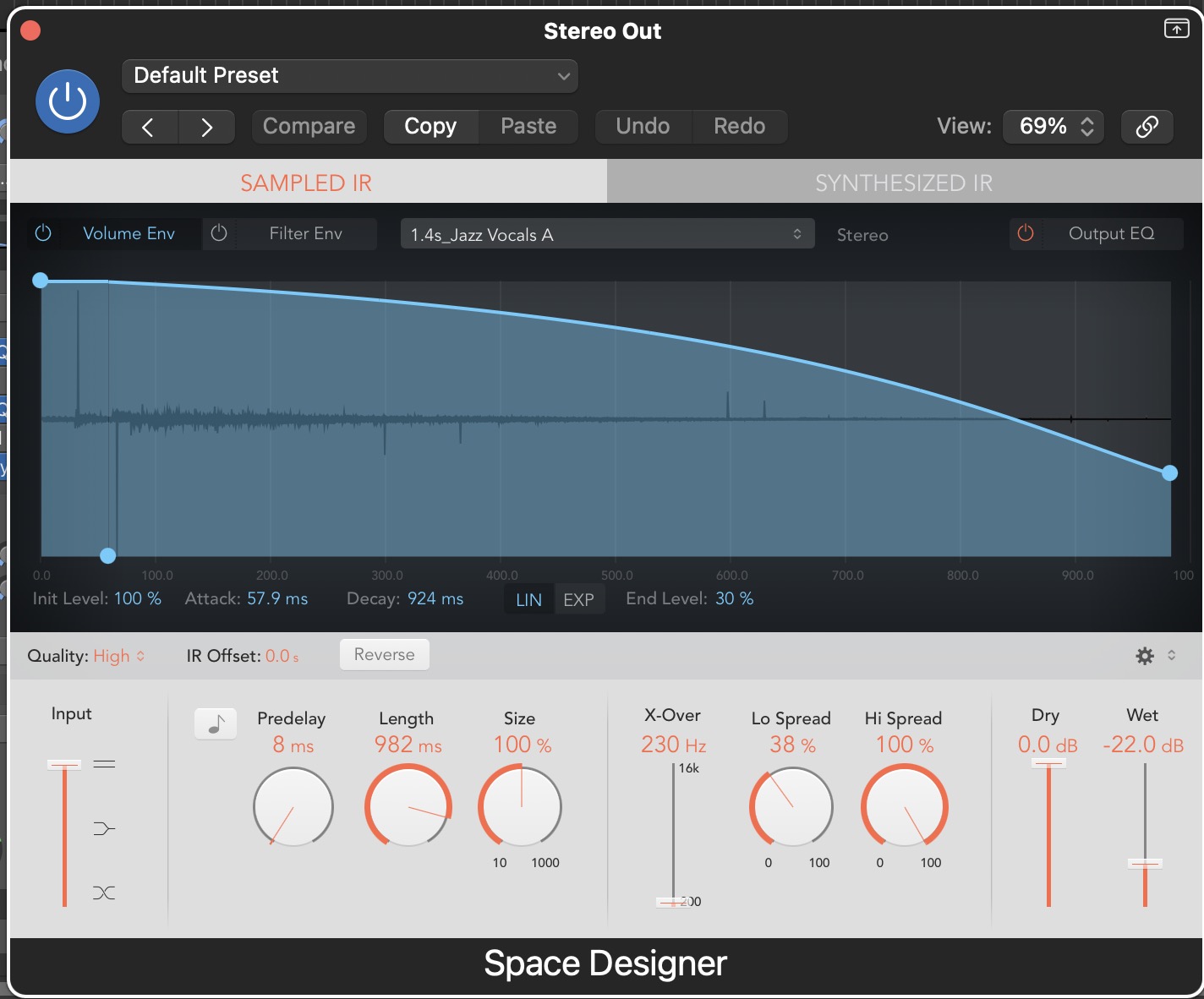
Task: Enable the Filter Env power button
Action: point(219,233)
